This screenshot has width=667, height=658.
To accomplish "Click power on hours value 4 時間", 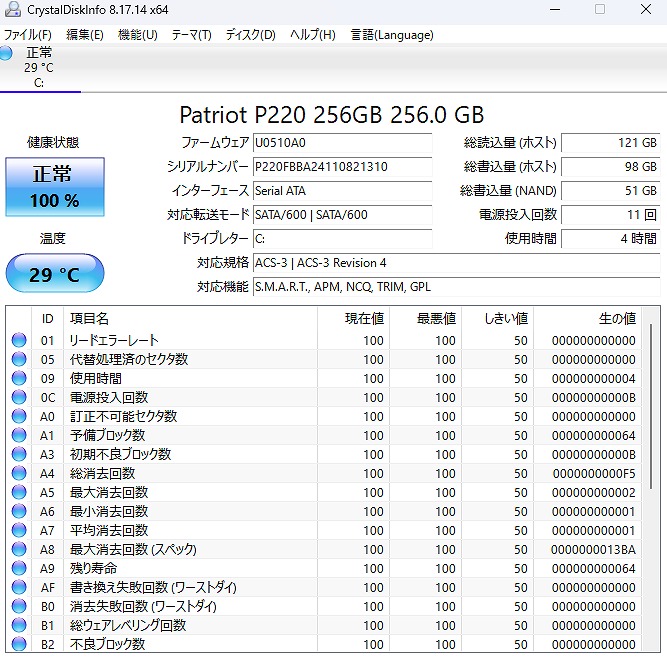I will pyautogui.click(x=611, y=239).
